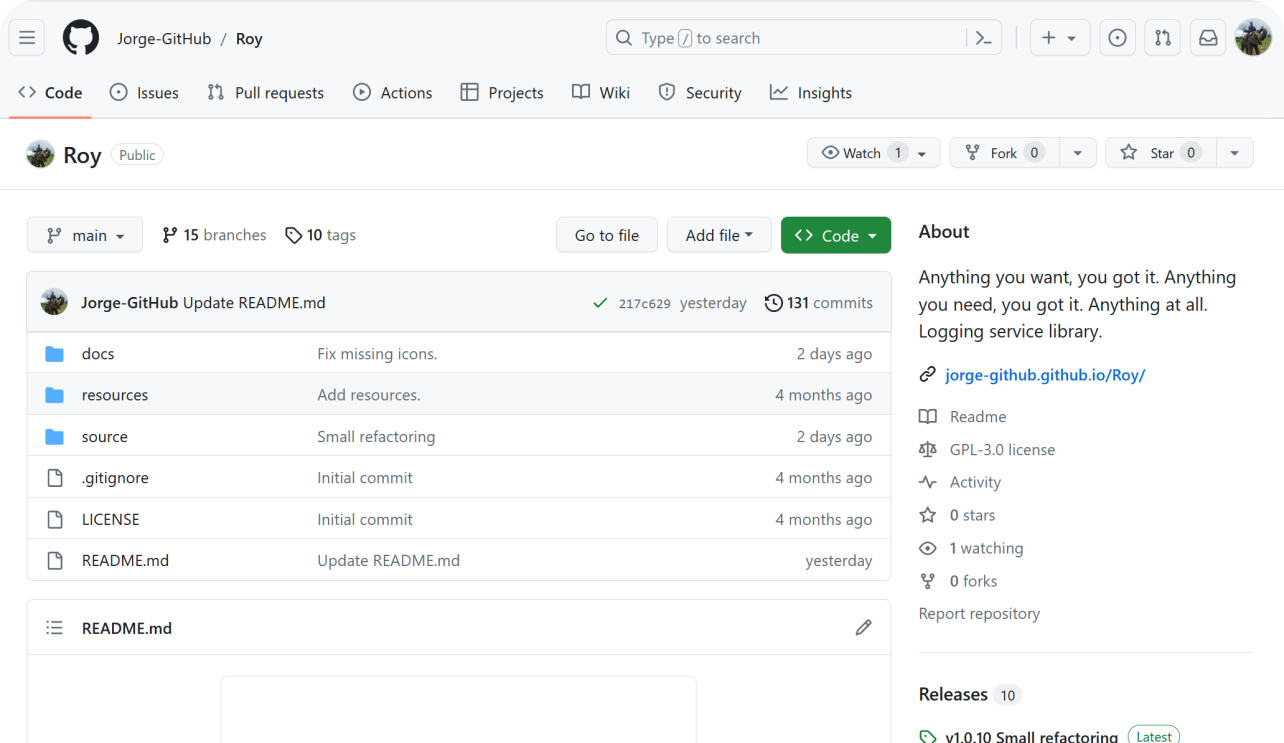Viewport: 1284px width, 743px height.
Task: Open the main branch selector dropdown
Action: point(85,235)
